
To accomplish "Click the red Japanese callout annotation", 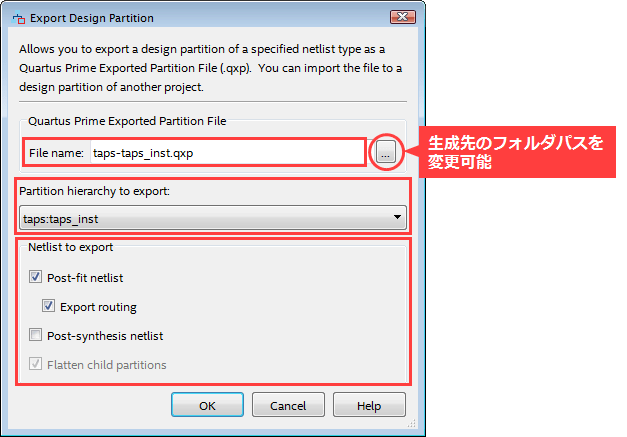I will click(515, 152).
